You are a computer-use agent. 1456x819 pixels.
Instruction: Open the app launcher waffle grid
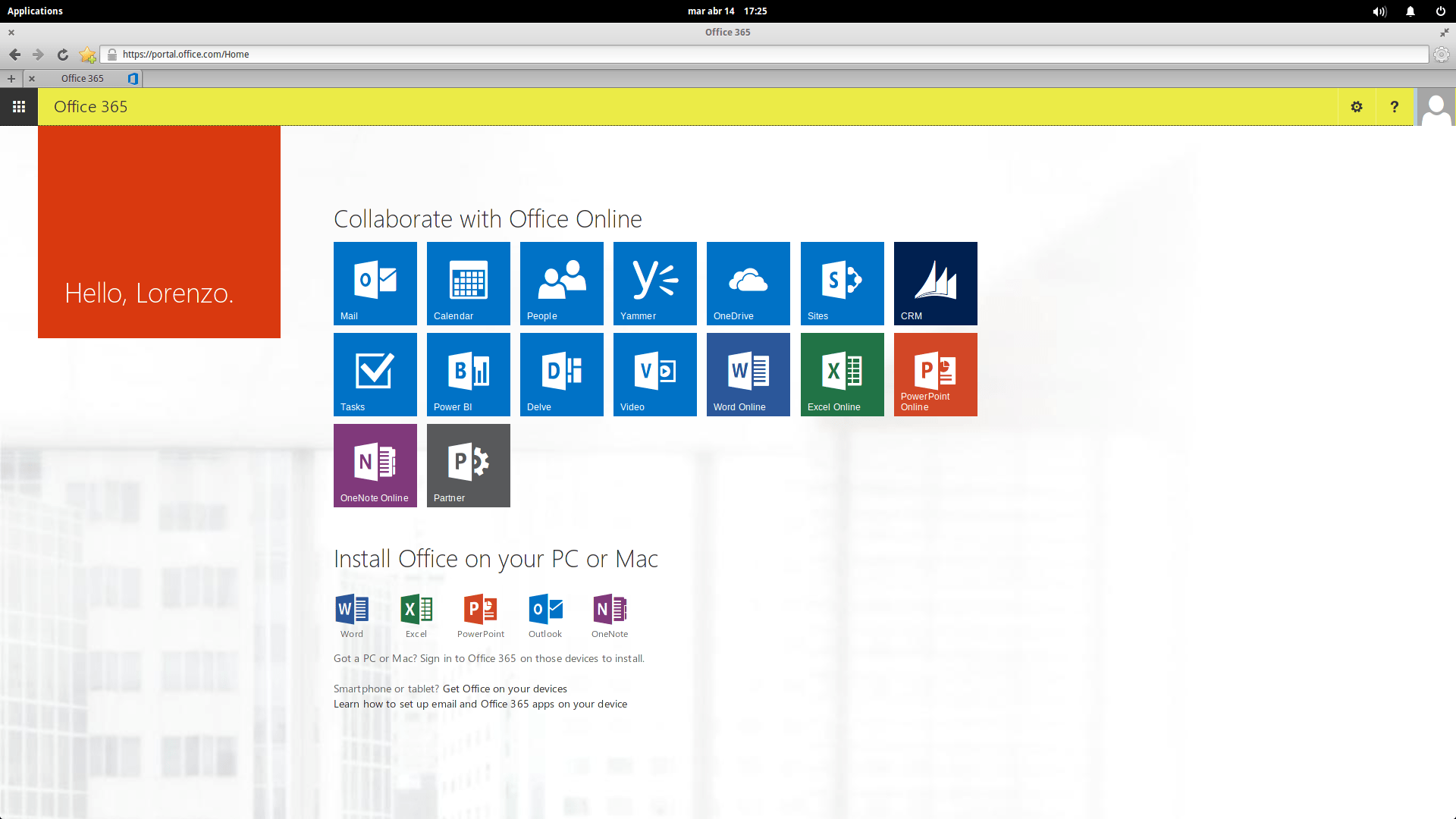point(19,107)
